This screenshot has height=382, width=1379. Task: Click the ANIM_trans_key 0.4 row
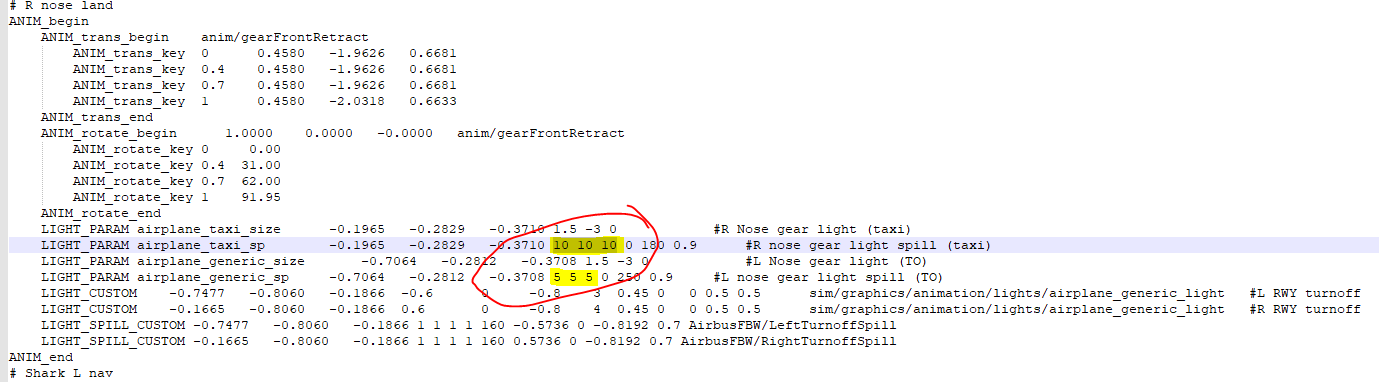264,69
